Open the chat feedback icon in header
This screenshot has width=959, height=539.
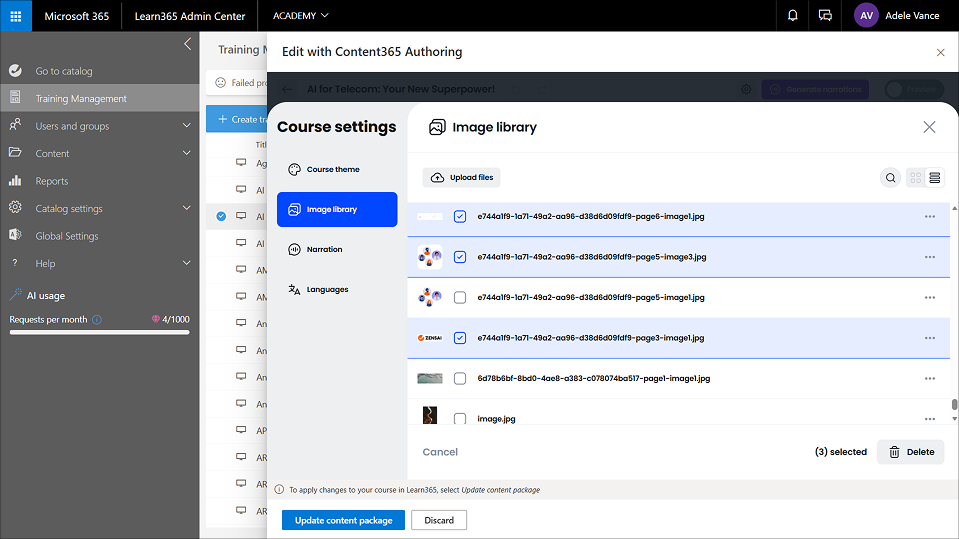[825, 16]
